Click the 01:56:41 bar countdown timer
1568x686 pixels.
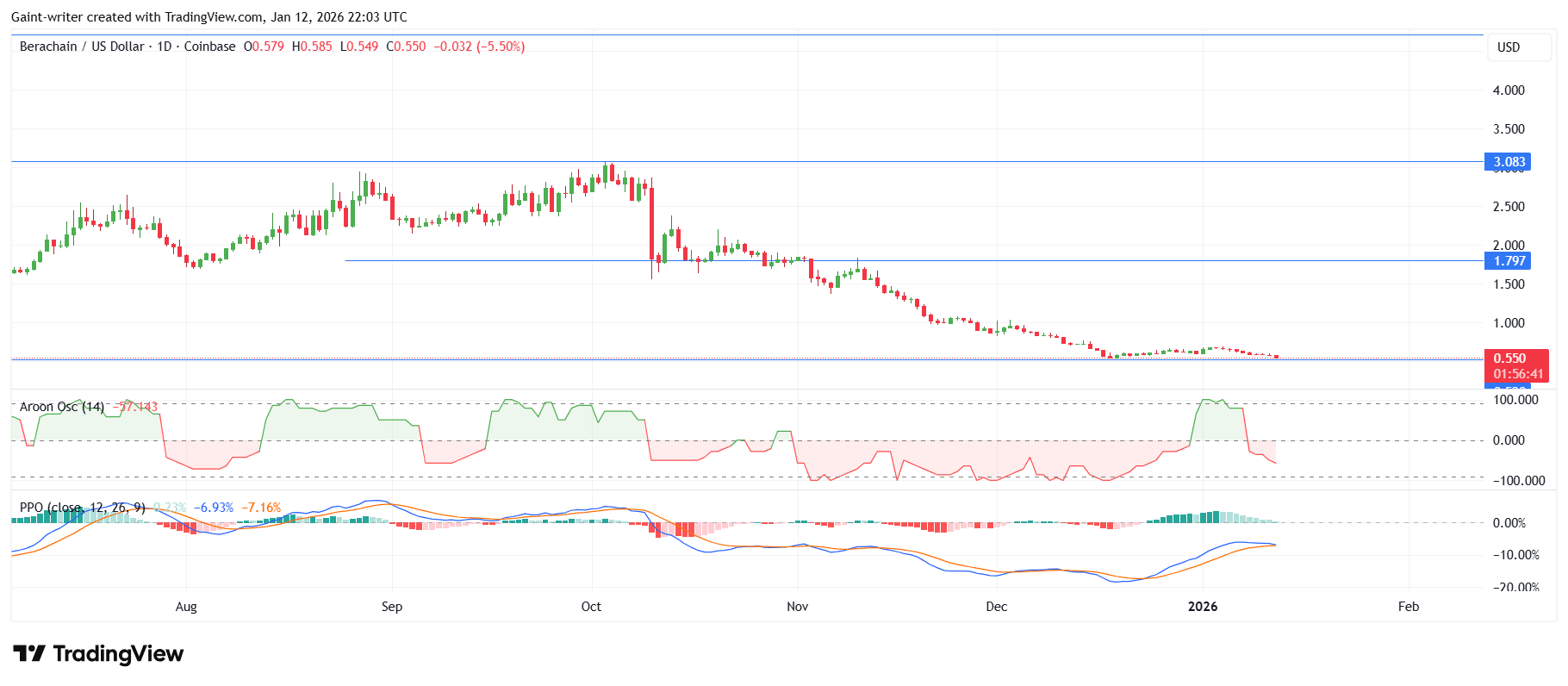click(1518, 374)
